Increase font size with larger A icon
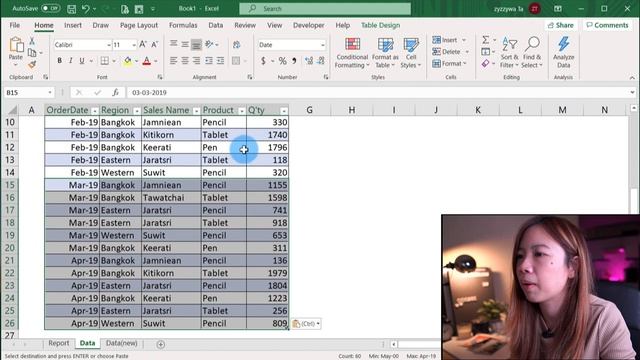640x360 pixels. pos(143,44)
